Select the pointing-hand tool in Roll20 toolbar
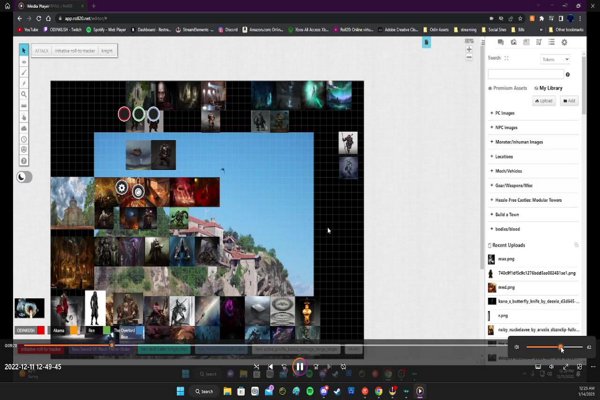This screenshot has height=400, width=600. (x=24, y=117)
